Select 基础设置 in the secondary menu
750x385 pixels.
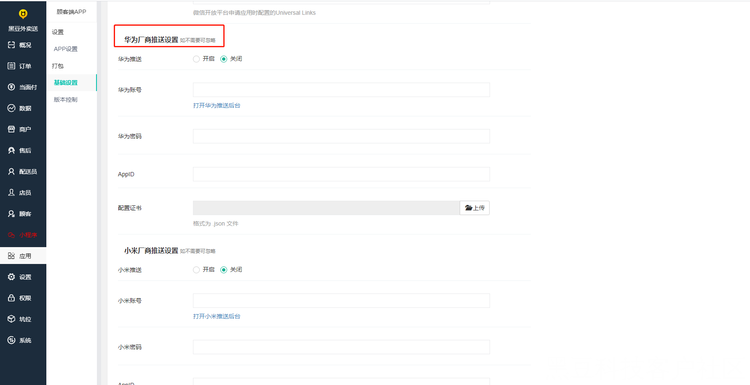pyautogui.click(x=66, y=82)
